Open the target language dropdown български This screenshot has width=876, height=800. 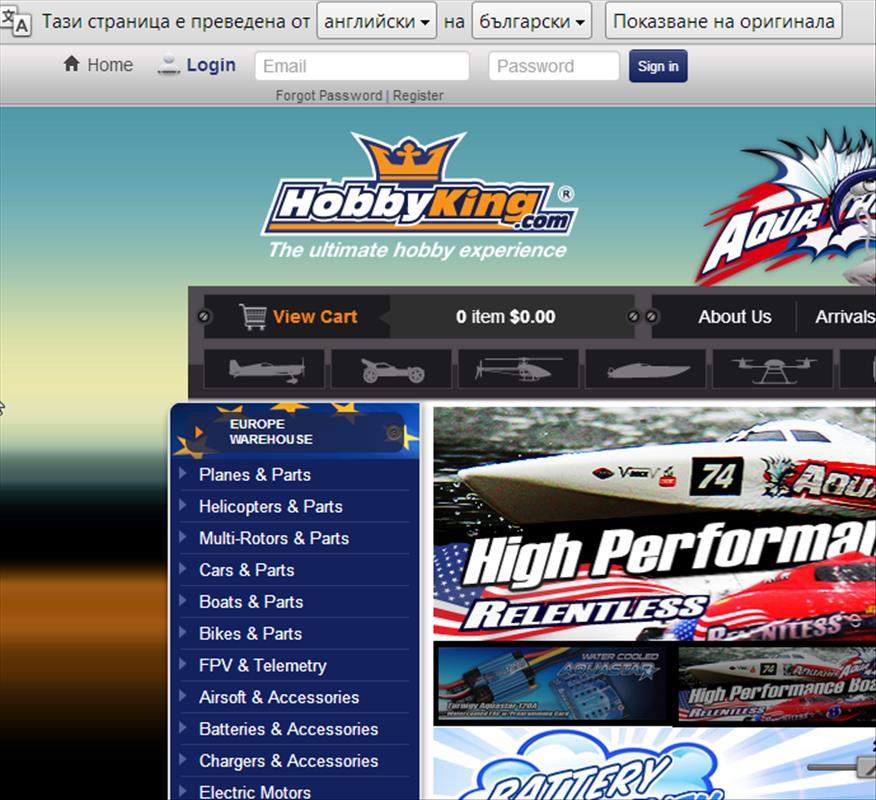click(x=531, y=21)
